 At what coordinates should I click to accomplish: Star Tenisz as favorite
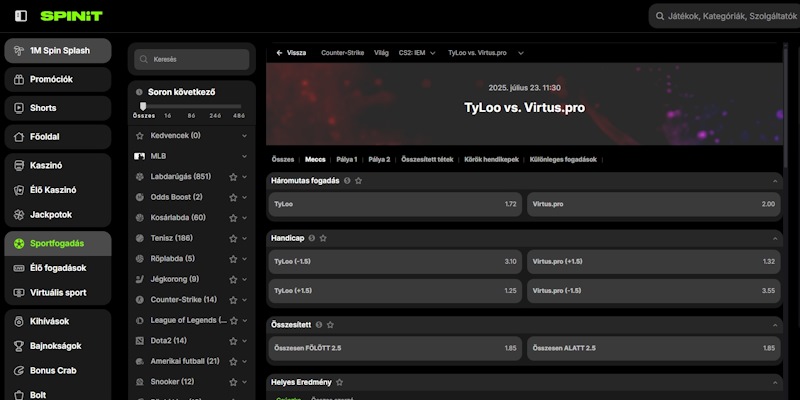tap(233, 238)
